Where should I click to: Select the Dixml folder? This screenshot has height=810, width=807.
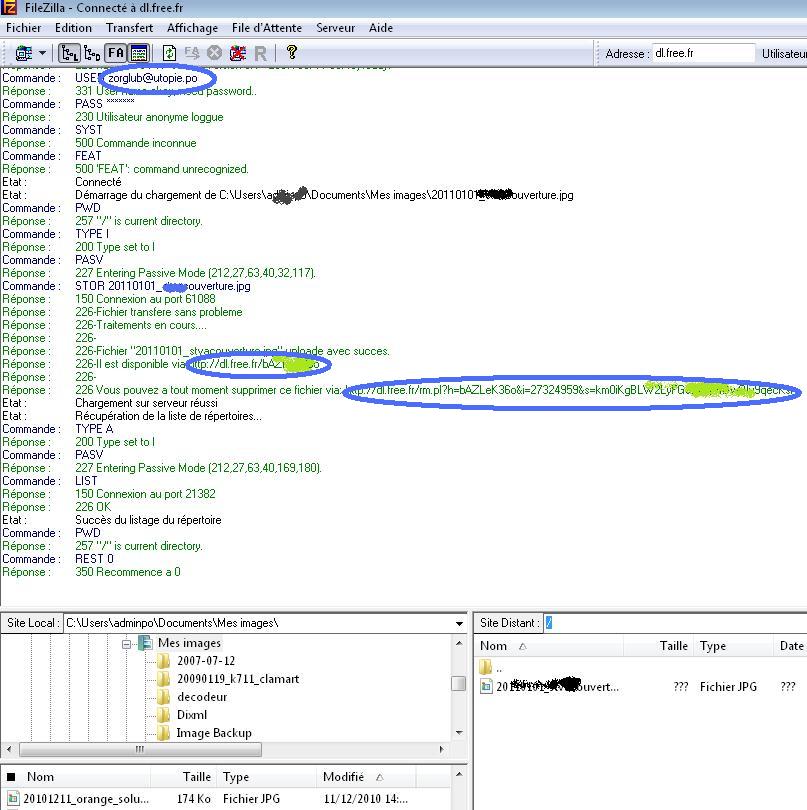[192, 715]
